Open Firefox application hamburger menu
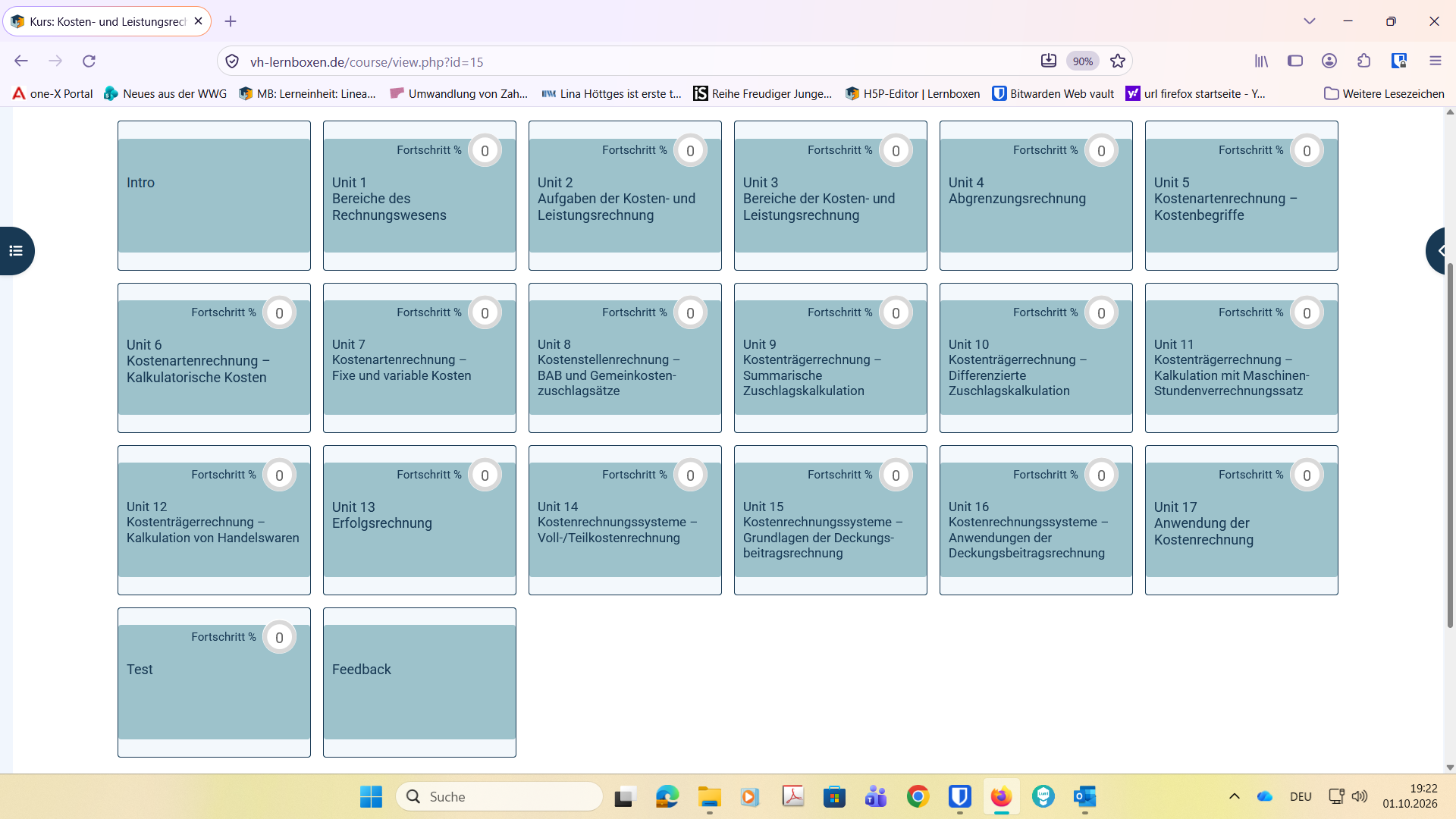 [x=1435, y=61]
